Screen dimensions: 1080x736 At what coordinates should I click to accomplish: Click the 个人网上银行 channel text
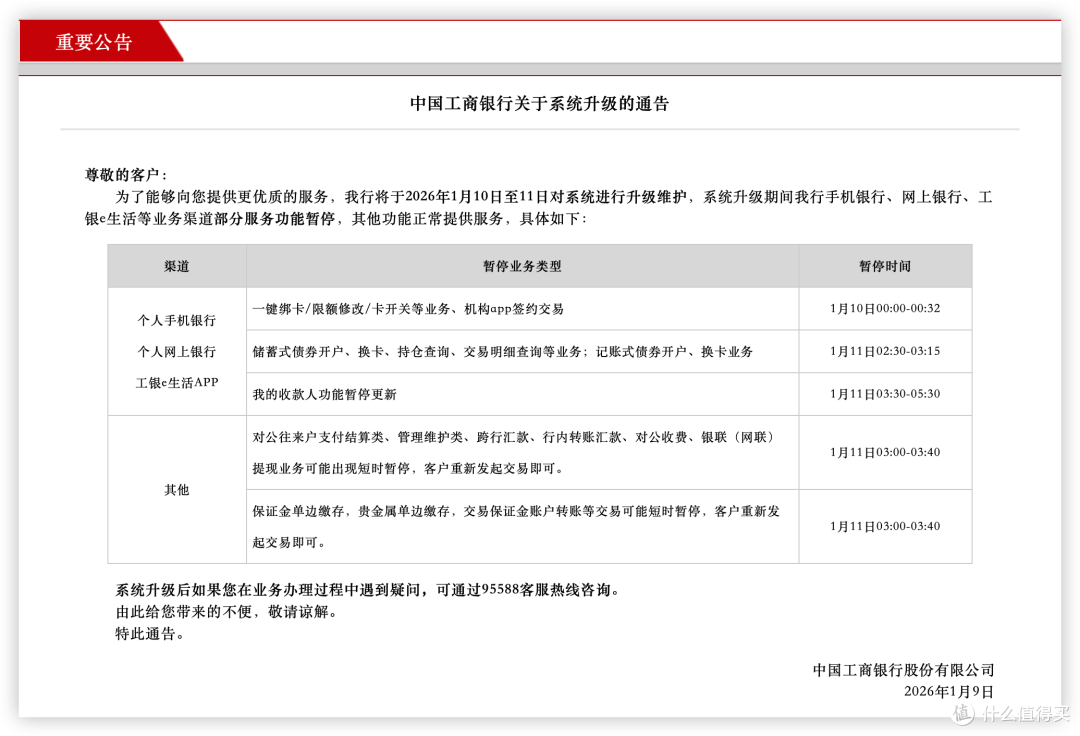coord(177,351)
